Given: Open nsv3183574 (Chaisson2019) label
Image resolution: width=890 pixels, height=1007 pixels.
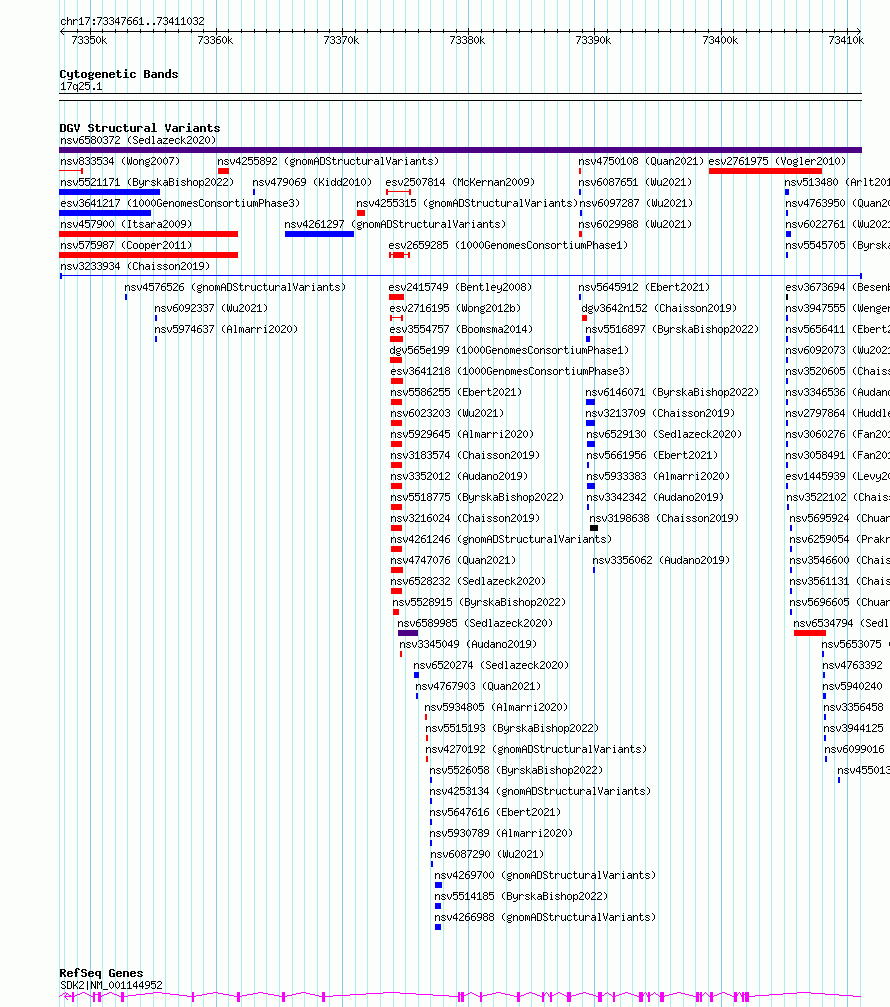Looking at the screenshot, I should tap(466, 455).
